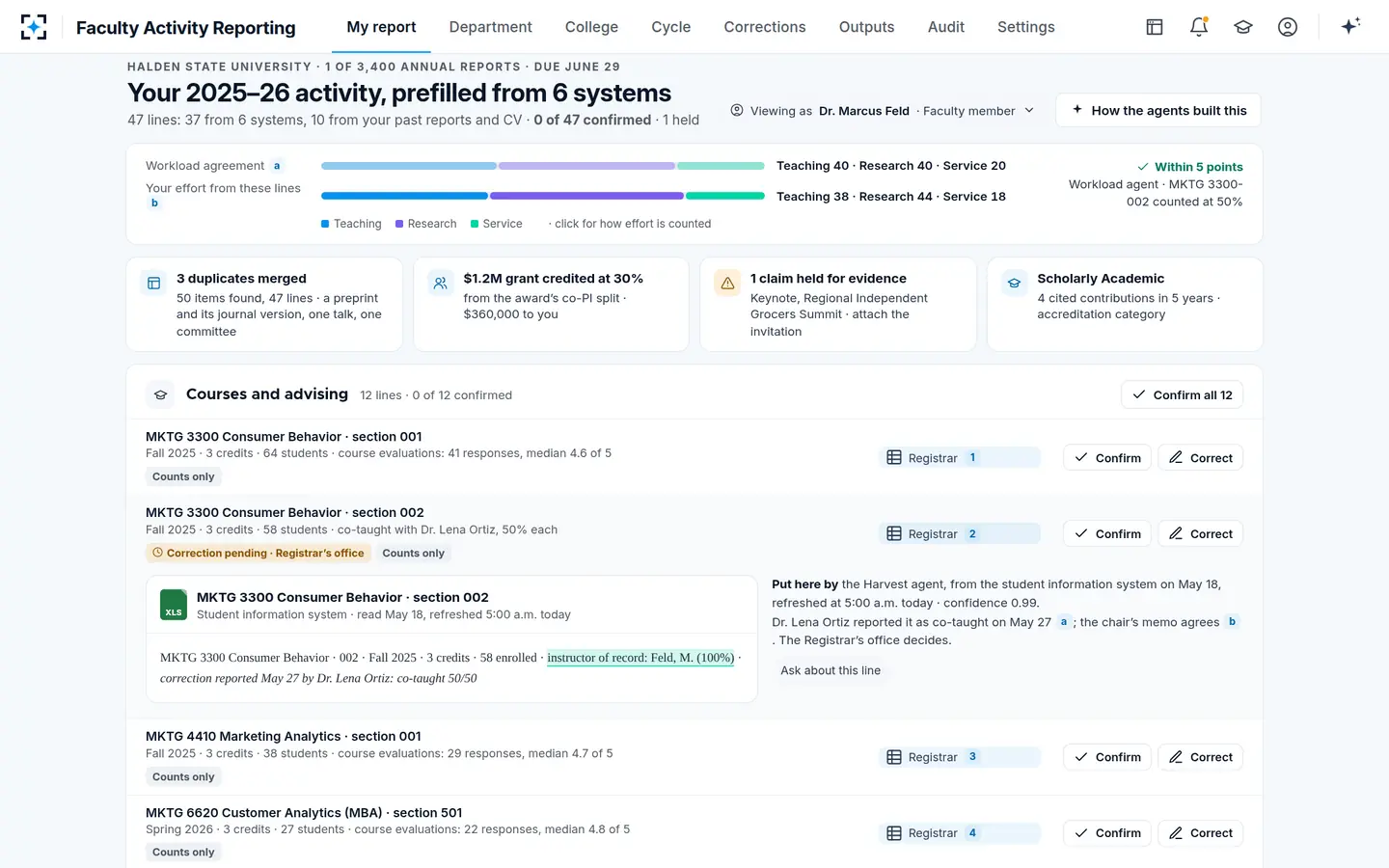Click the Courses and advising section icon
This screenshot has width=1389, height=868.
point(161,394)
